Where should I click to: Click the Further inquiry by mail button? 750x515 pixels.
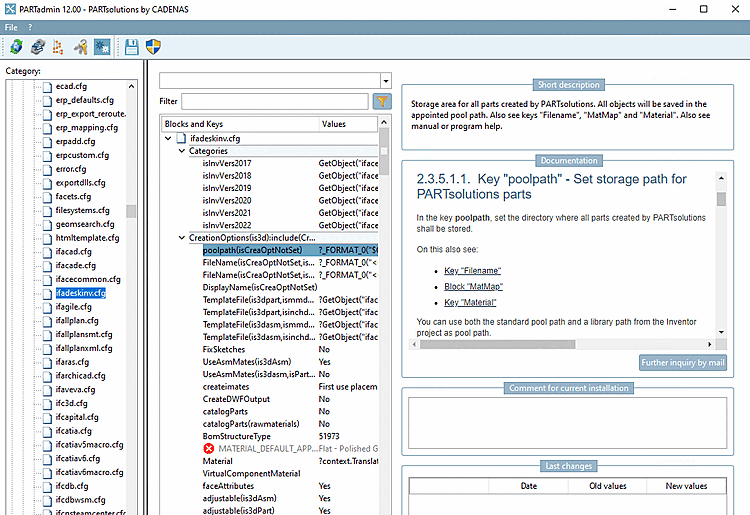tap(682, 362)
